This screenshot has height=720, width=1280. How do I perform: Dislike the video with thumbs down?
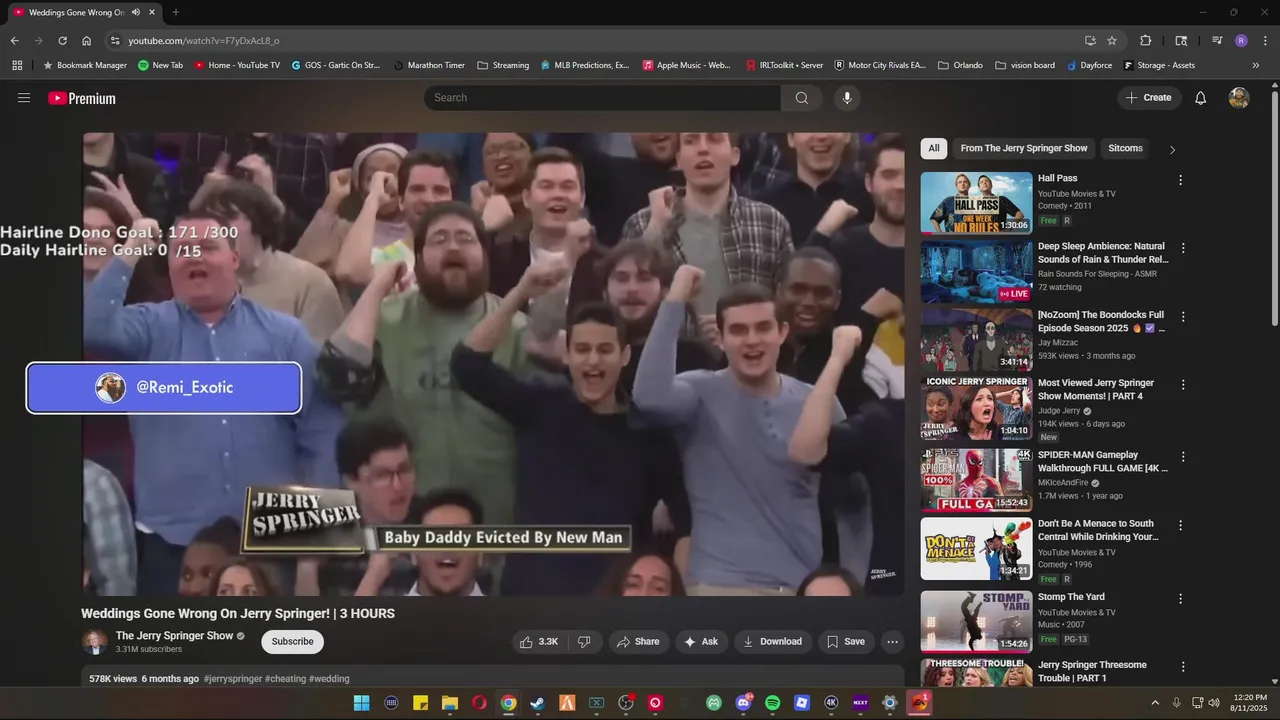(584, 642)
